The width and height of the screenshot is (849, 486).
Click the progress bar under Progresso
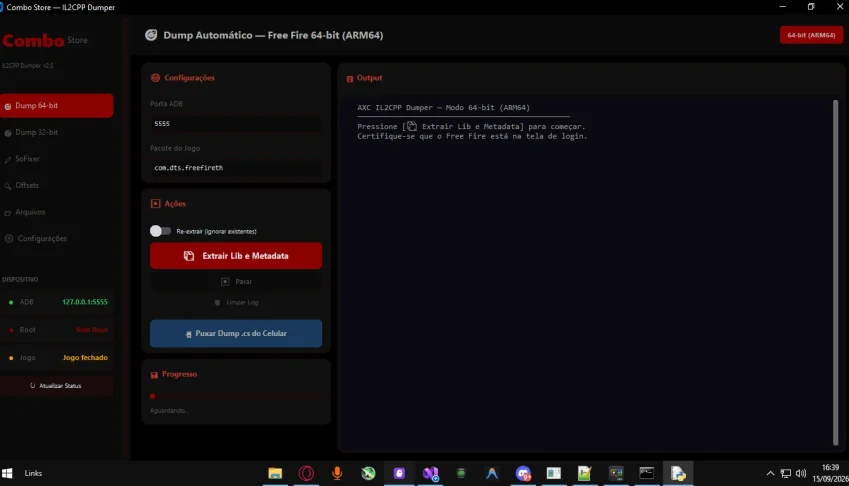point(236,396)
